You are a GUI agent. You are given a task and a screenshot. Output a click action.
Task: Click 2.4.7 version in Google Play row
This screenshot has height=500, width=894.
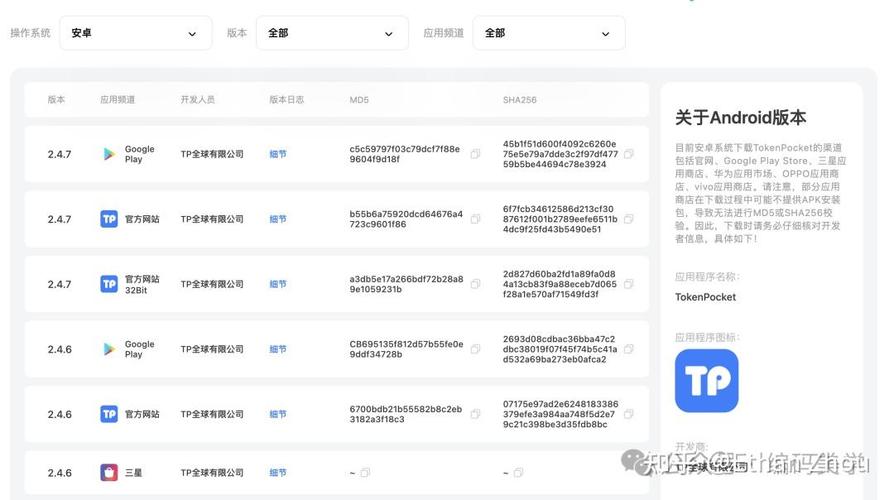[x=59, y=154]
